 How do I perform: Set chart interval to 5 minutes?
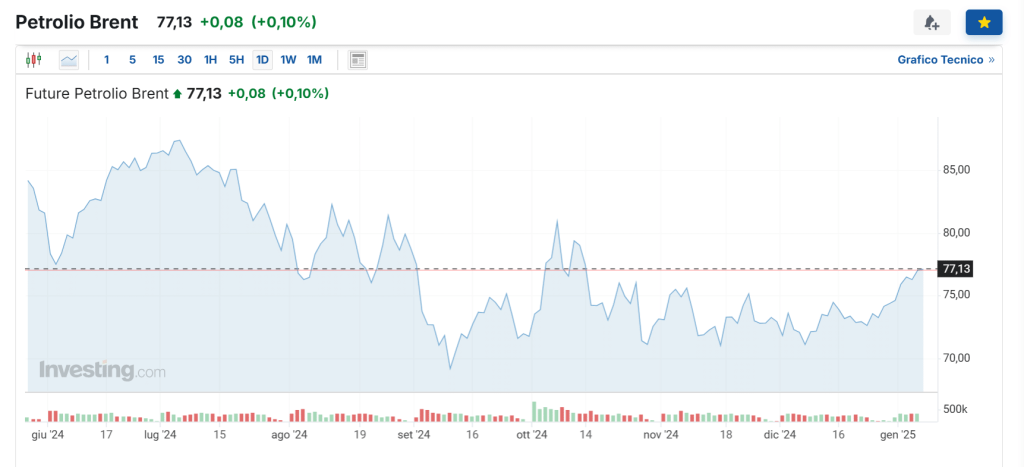pos(132,60)
